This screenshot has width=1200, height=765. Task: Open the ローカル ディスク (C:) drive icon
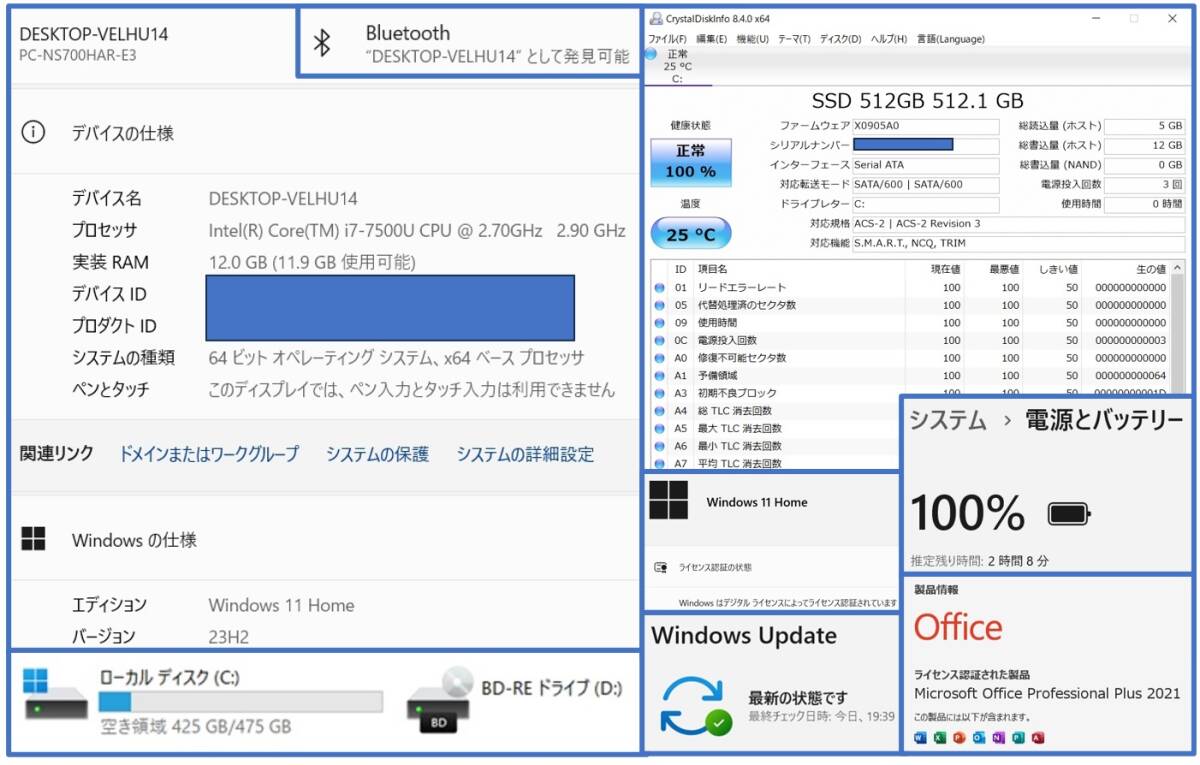pos(56,695)
